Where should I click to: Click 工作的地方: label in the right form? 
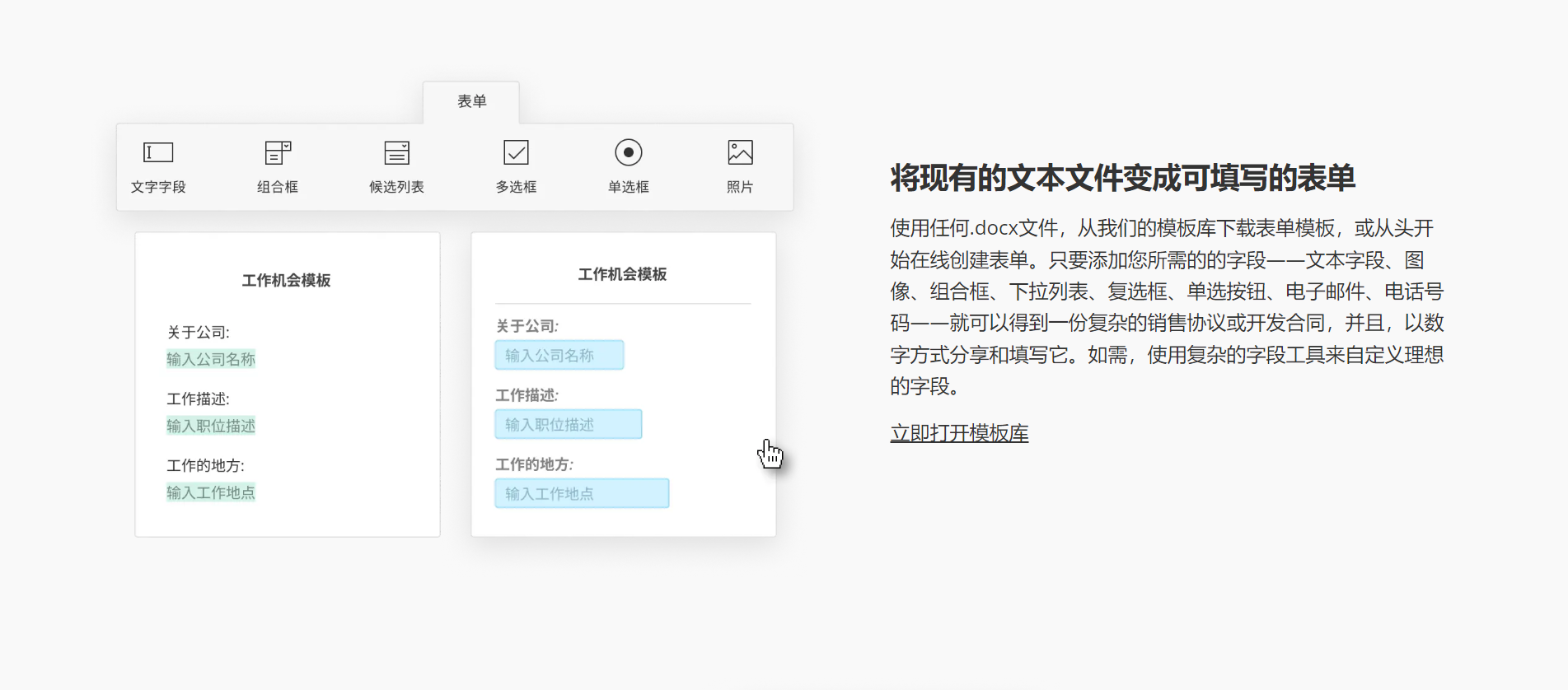534,464
